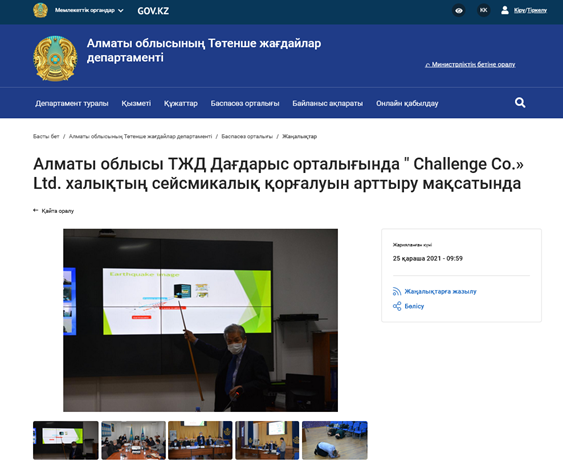Toggle the accessibility eye icon
The width and height of the screenshot is (563, 462).
(459, 10)
